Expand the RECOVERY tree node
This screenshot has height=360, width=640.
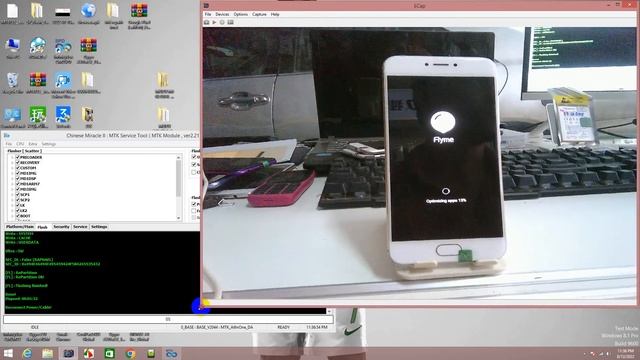pyautogui.click(x=13, y=162)
